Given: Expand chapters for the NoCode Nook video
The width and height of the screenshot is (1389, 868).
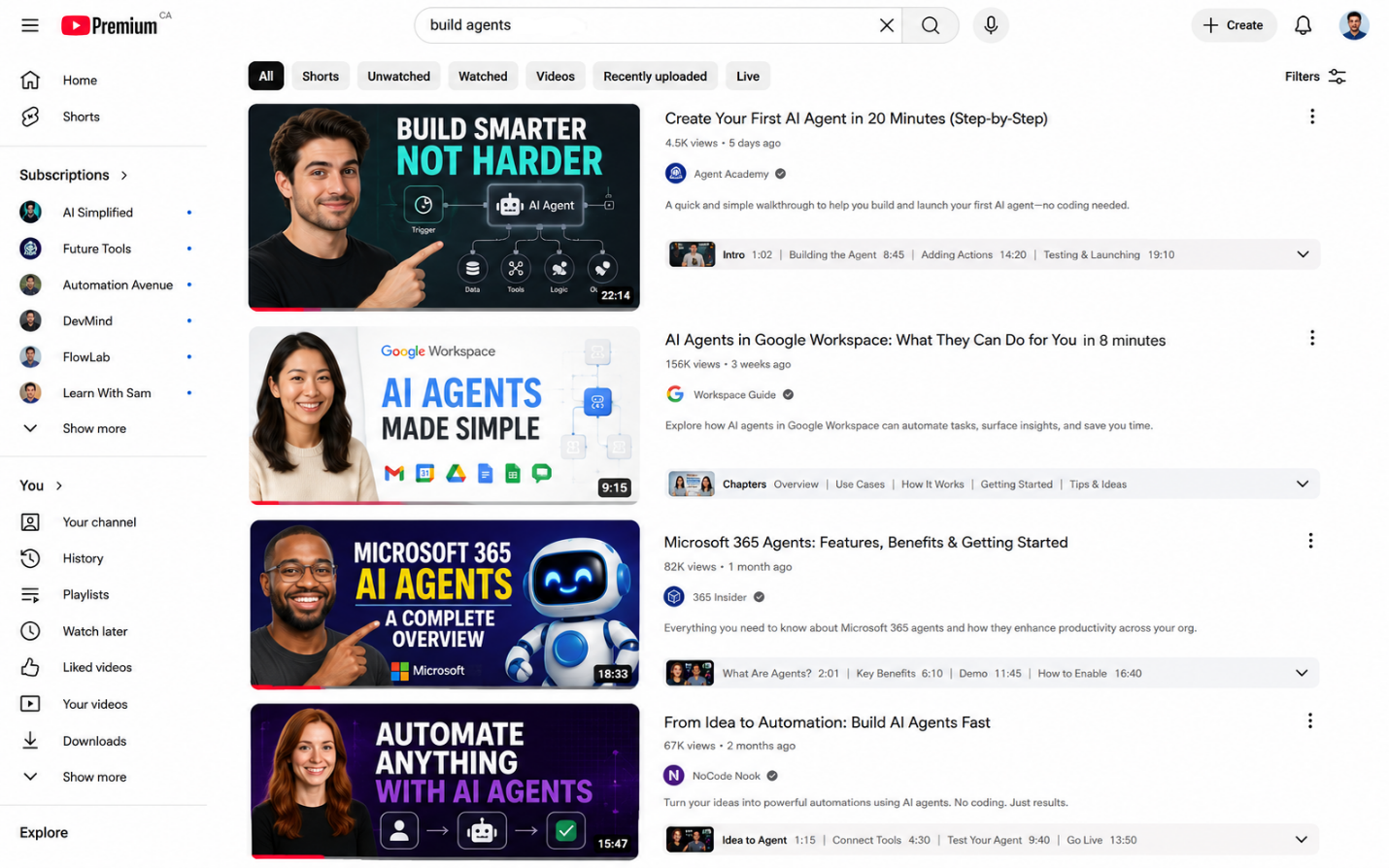Looking at the screenshot, I should click(x=1302, y=841).
